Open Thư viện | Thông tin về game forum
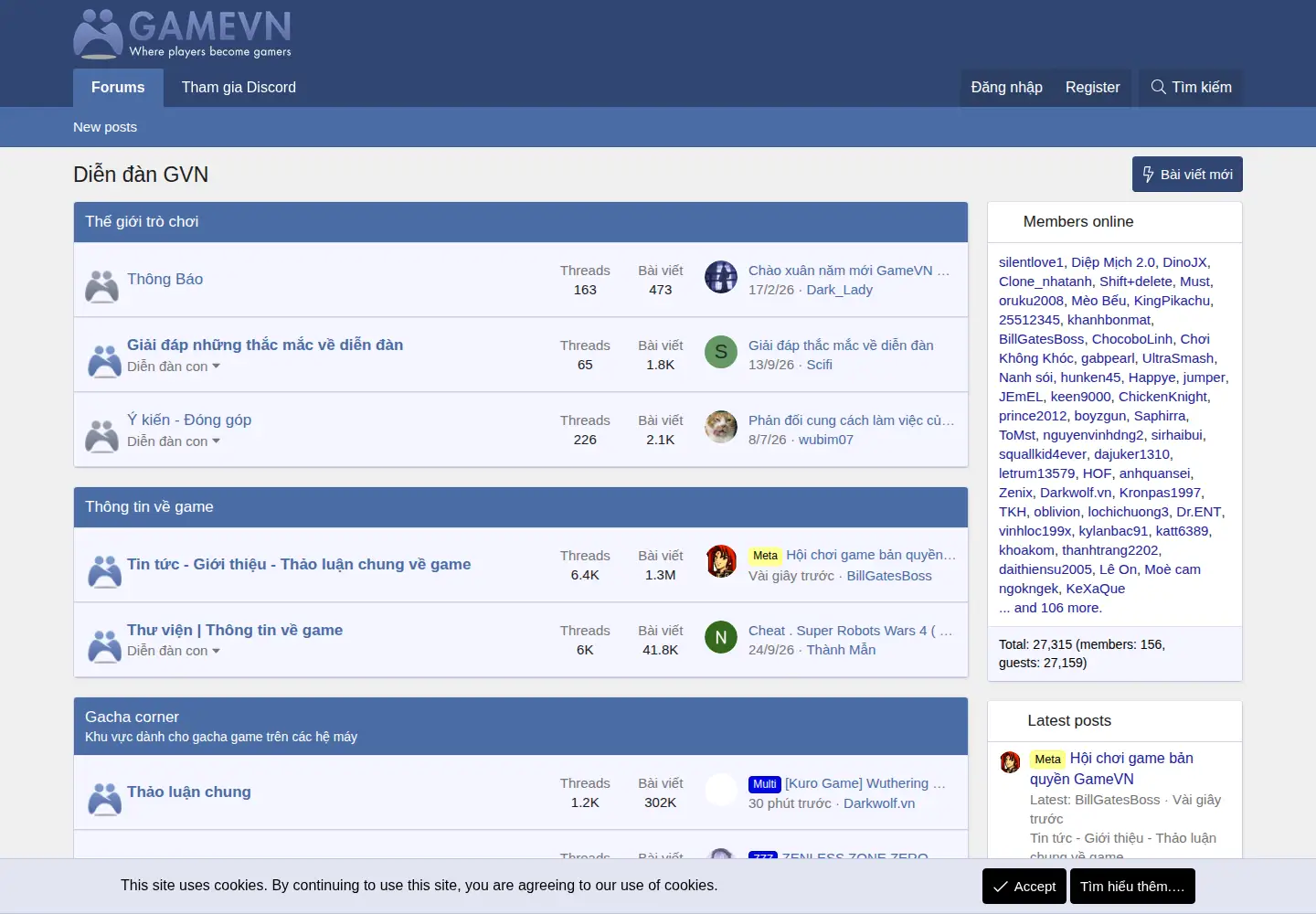The width and height of the screenshot is (1316, 914). [x=235, y=630]
